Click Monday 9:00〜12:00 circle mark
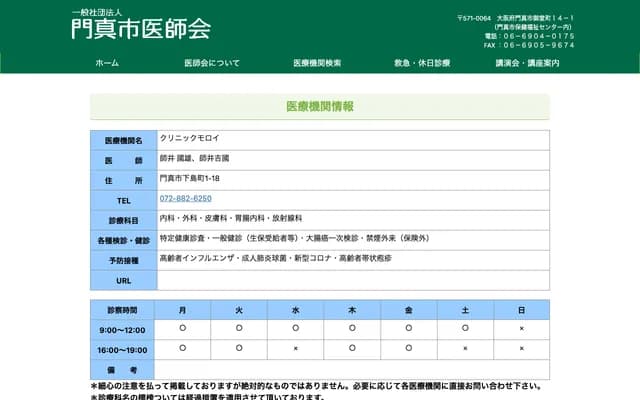Viewport: 640px width, 400px height. (182, 328)
